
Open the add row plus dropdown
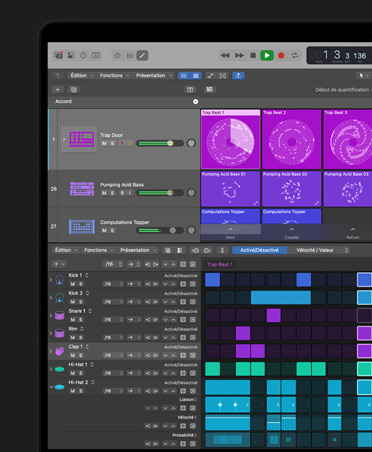point(59,264)
